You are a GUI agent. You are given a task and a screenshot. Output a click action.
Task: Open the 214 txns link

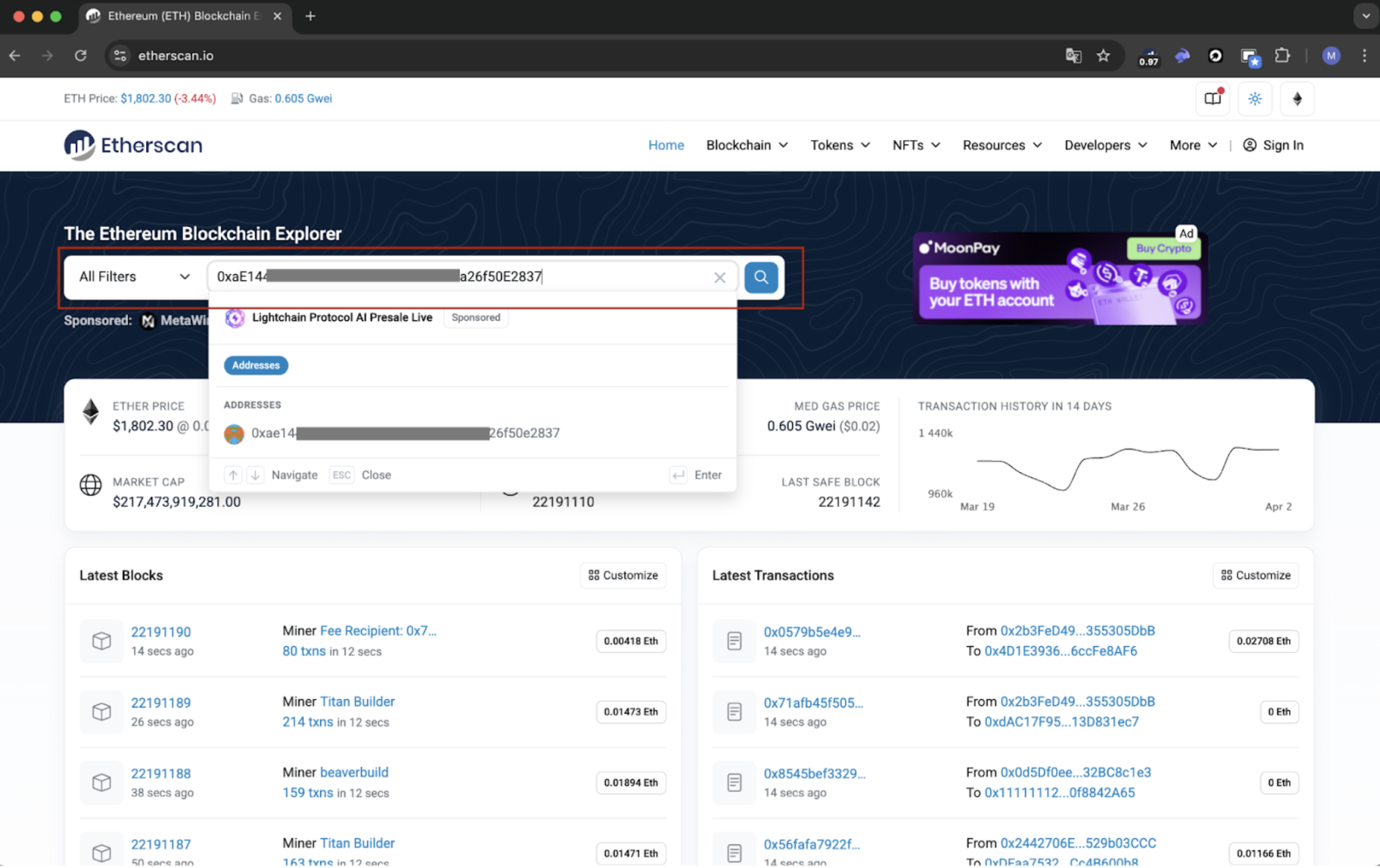[x=307, y=721]
